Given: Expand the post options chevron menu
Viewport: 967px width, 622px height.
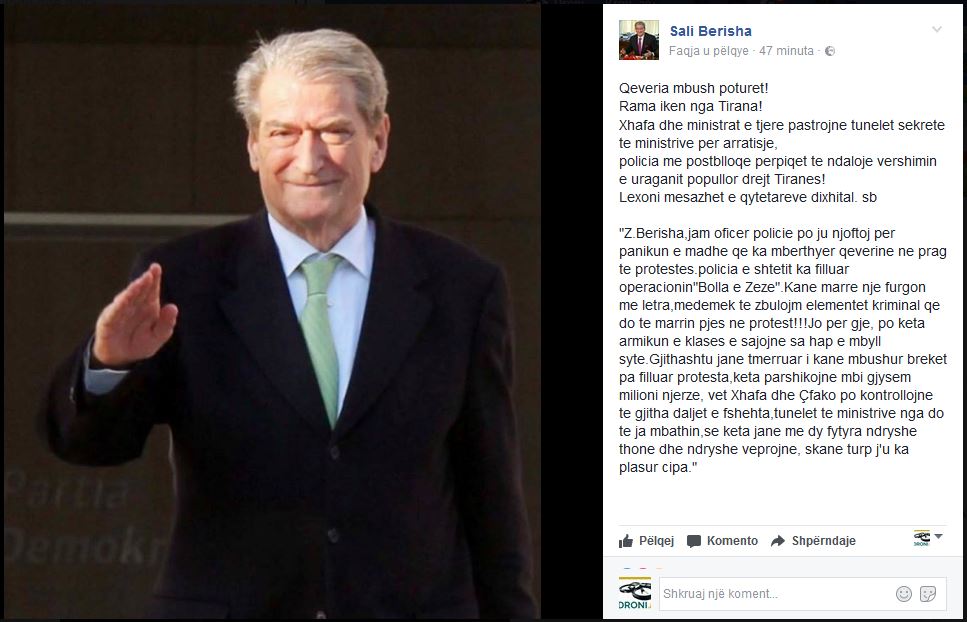Looking at the screenshot, I should [x=937, y=29].
